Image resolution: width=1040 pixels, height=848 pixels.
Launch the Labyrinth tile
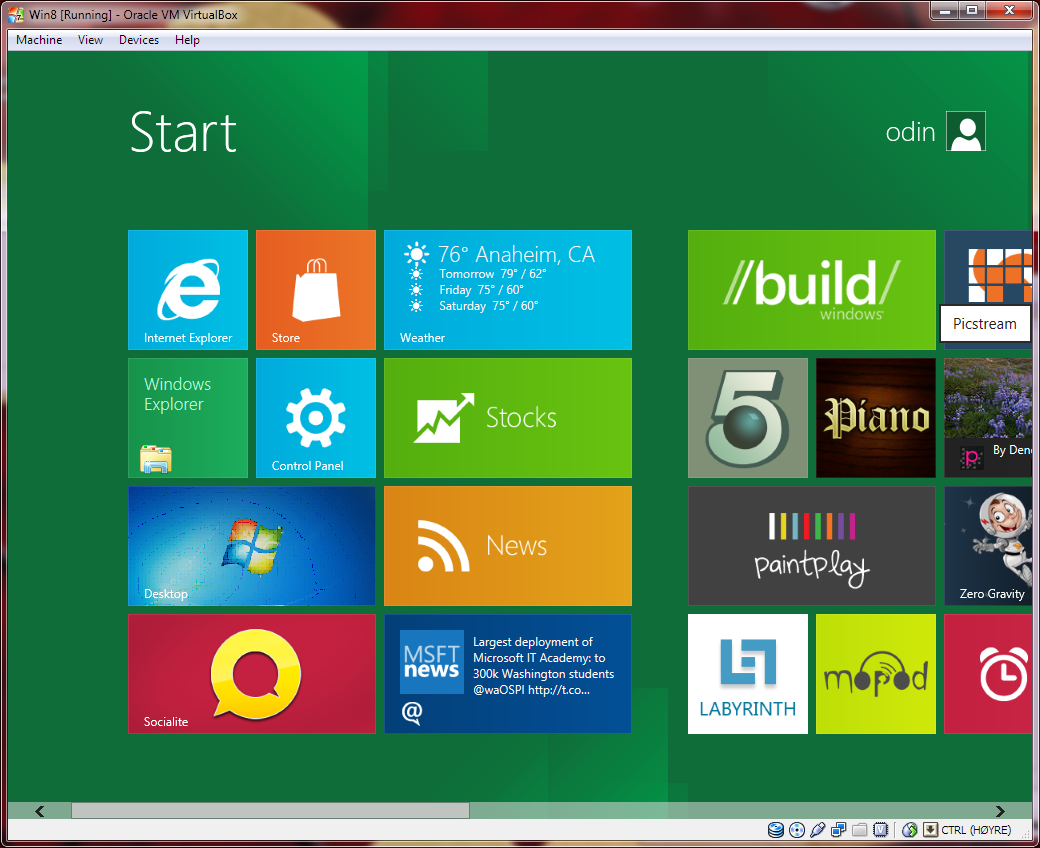pyautogui.click(x=748, y=674)
